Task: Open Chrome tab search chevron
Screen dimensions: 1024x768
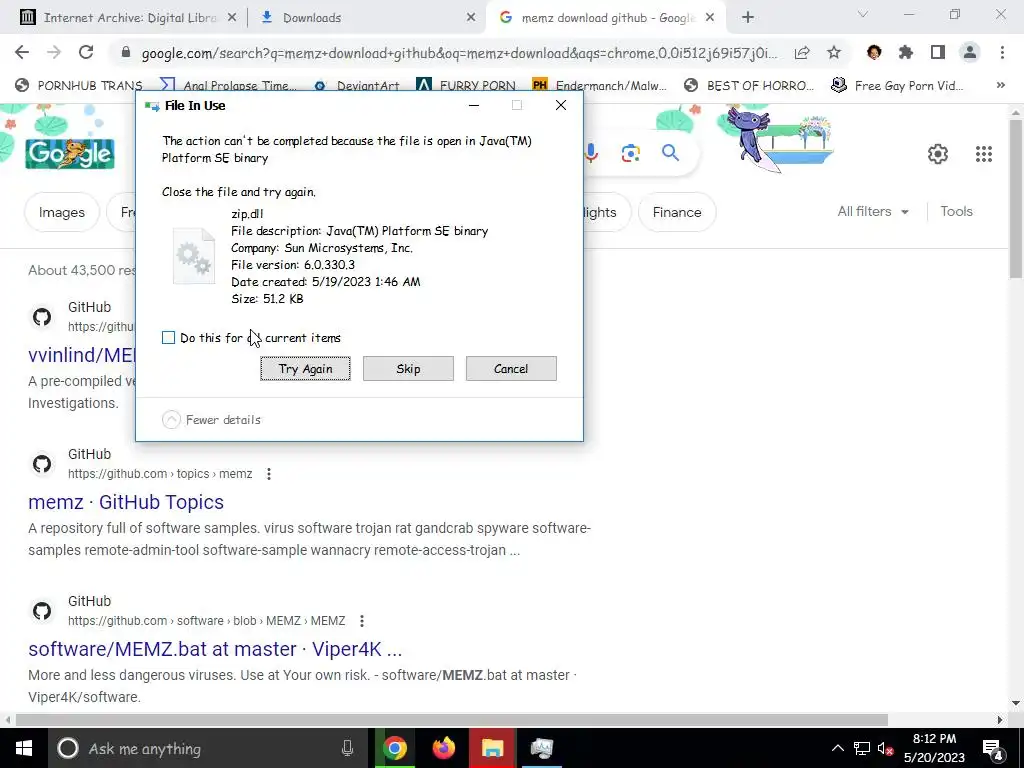Action: click(863, 14)
